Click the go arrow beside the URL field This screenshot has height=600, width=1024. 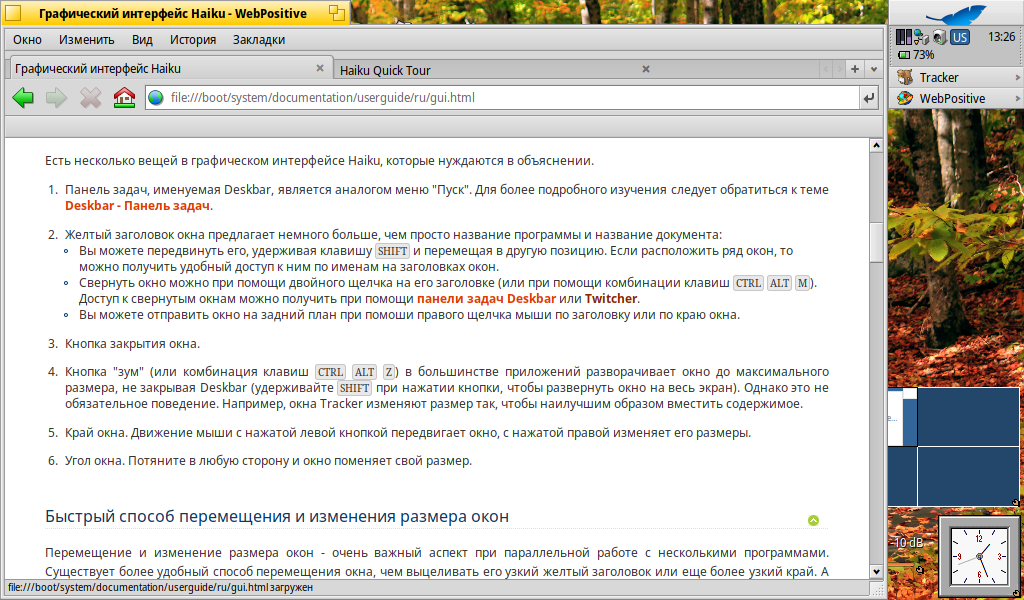[x=869, y=98]
